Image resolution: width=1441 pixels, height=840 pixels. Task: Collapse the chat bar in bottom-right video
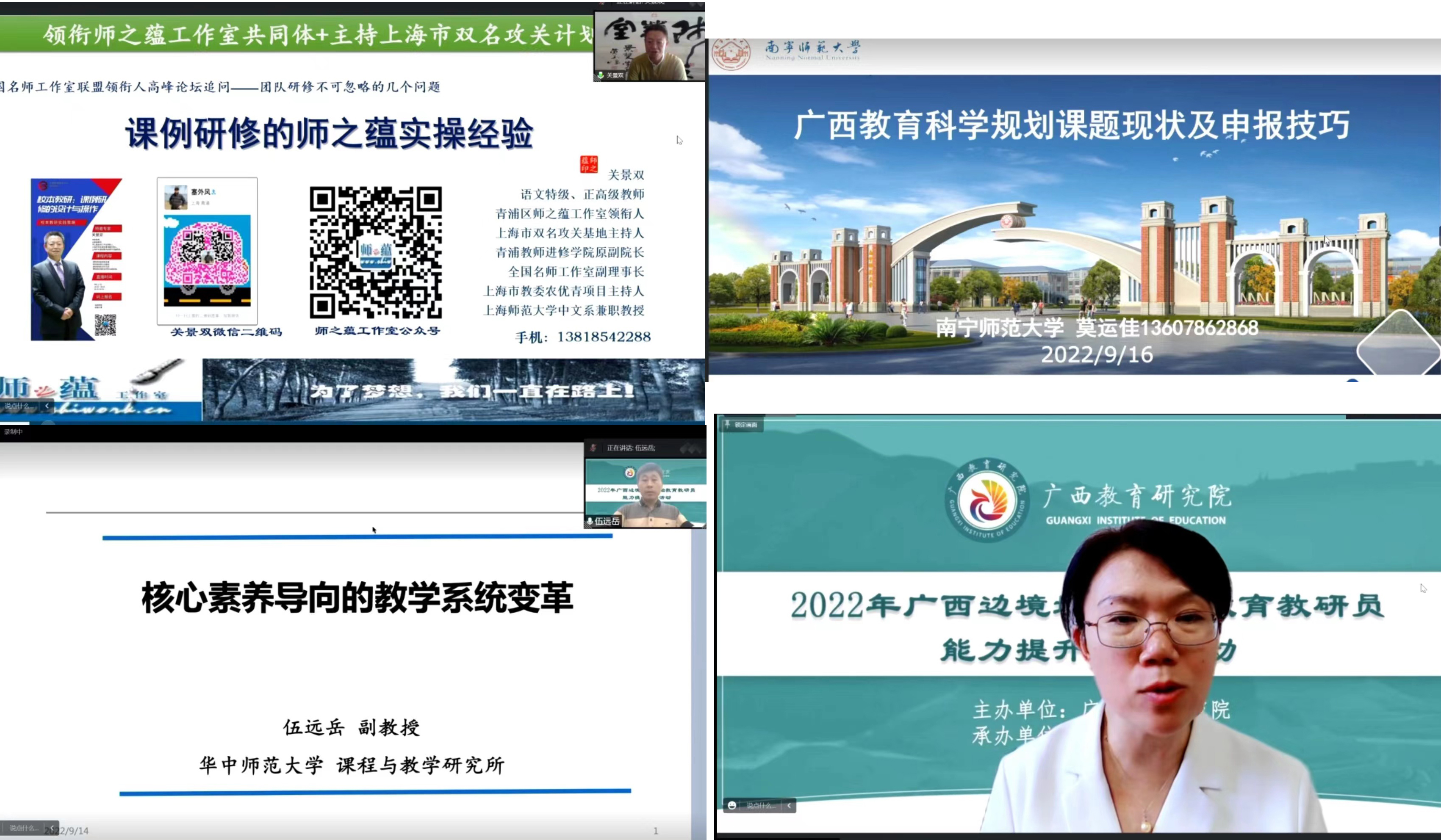789,805
